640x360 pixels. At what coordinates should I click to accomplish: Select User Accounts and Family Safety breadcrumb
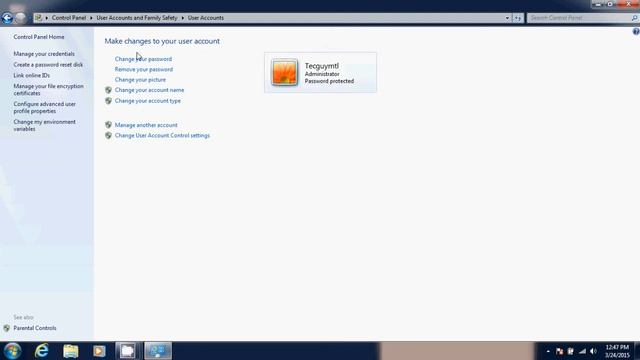point(137,18)
